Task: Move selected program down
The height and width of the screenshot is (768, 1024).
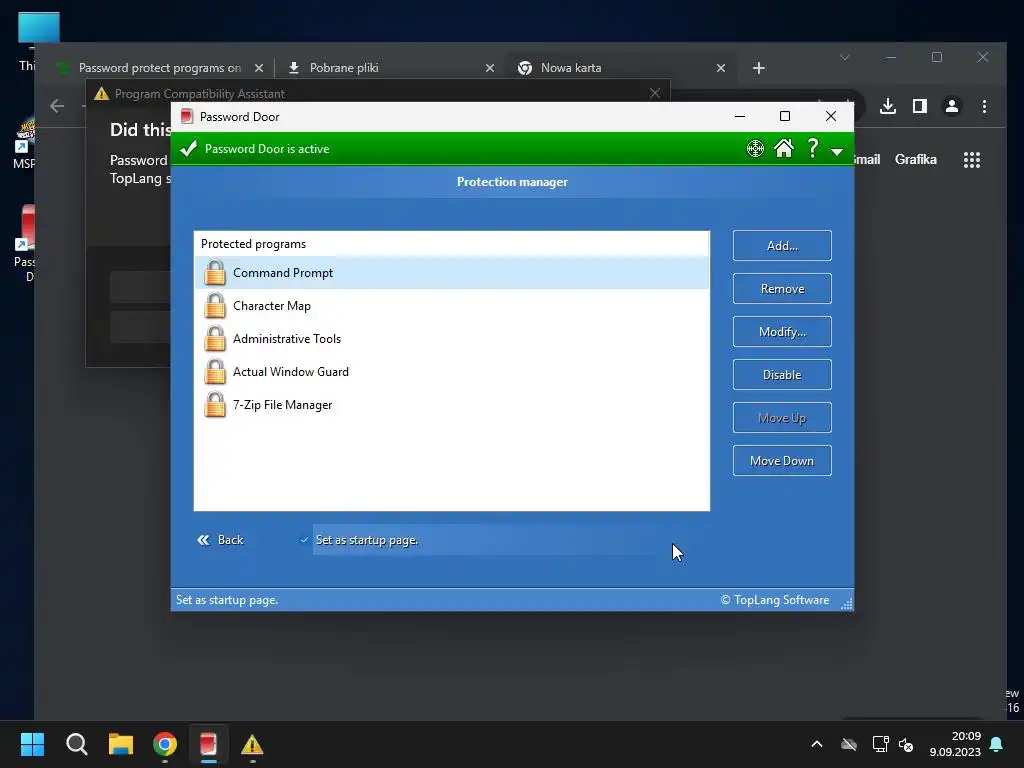Action: (782, 461)
